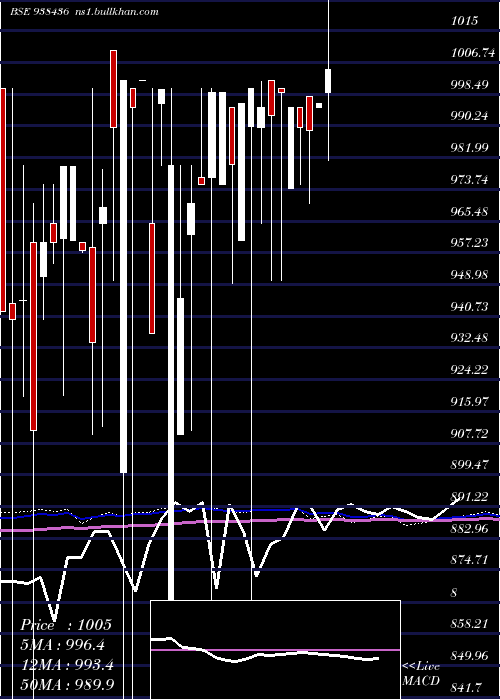Click the 1006.74 price axis label
Screen dimensions: 500x700
click(473, 53)
